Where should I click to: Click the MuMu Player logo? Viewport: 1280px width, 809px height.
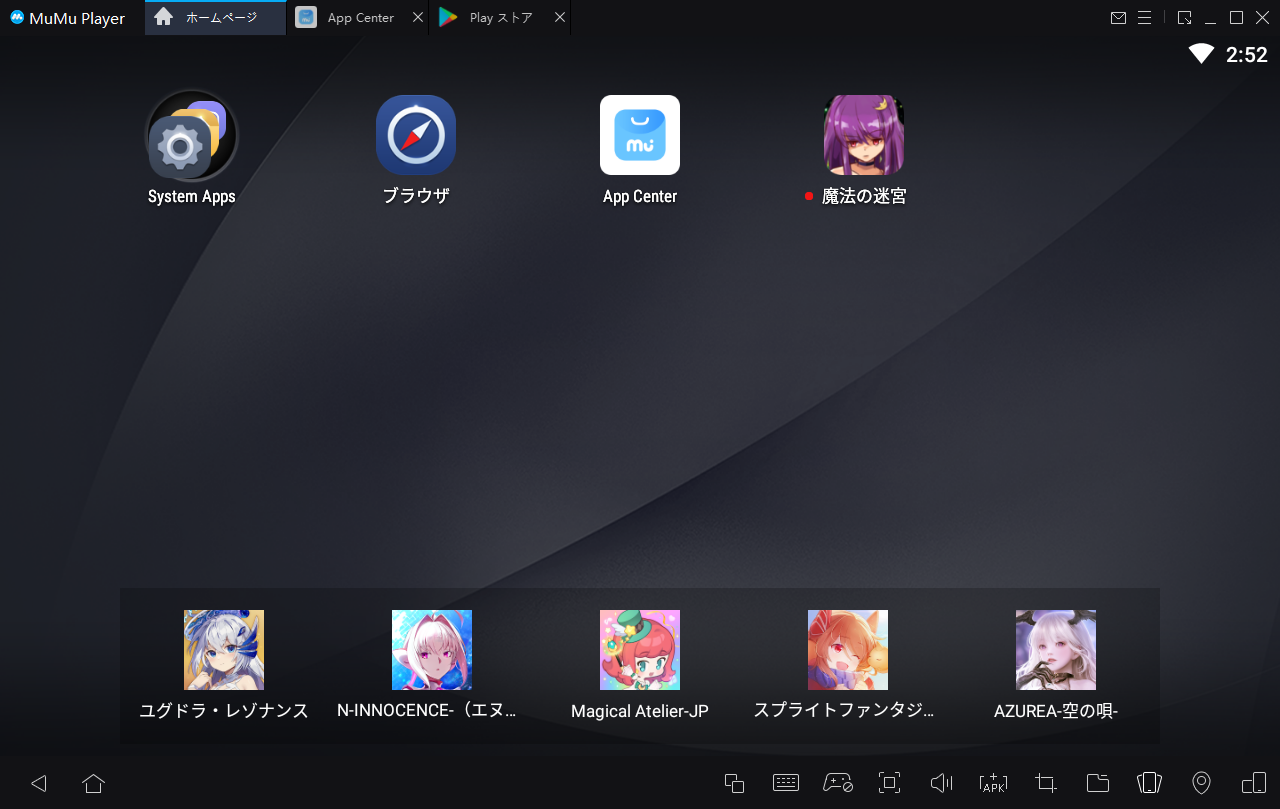pos(17,18)
